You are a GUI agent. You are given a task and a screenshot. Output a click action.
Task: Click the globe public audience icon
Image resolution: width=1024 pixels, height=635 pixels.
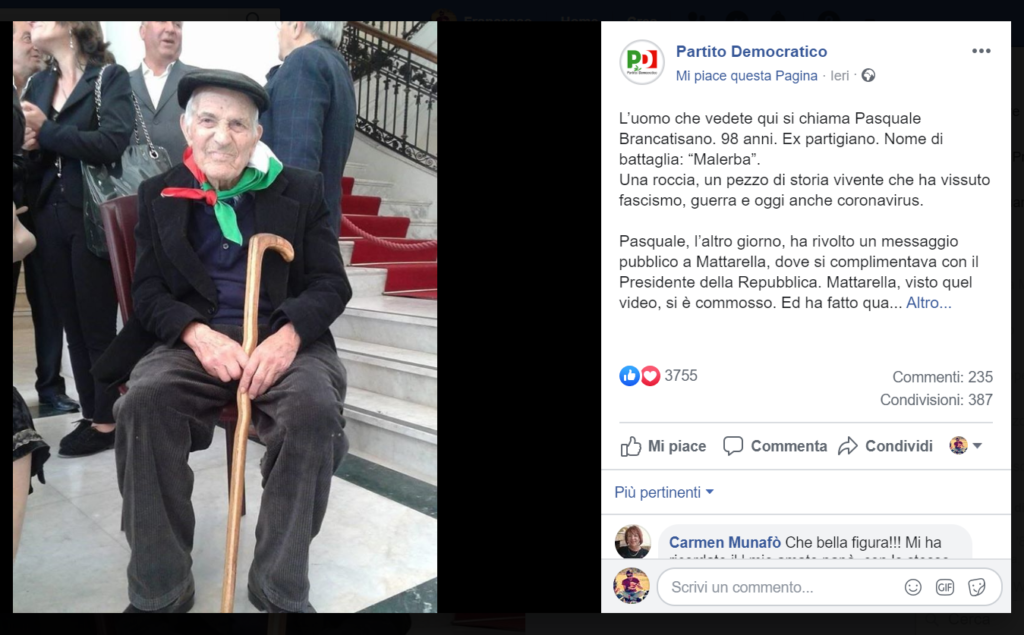[x=868, y=75]
